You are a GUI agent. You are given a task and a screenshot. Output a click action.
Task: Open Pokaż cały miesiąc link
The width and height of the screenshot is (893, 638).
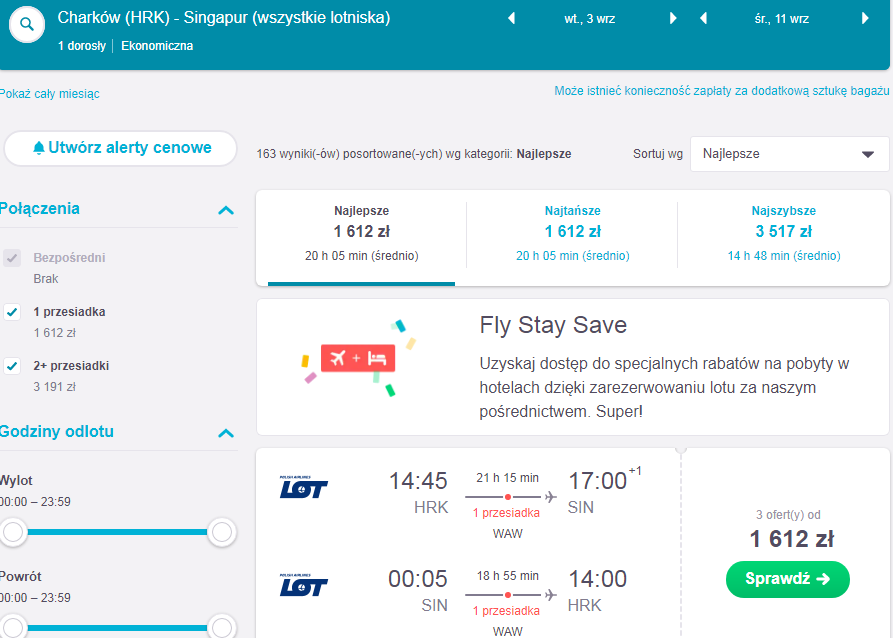coord(50,94)
